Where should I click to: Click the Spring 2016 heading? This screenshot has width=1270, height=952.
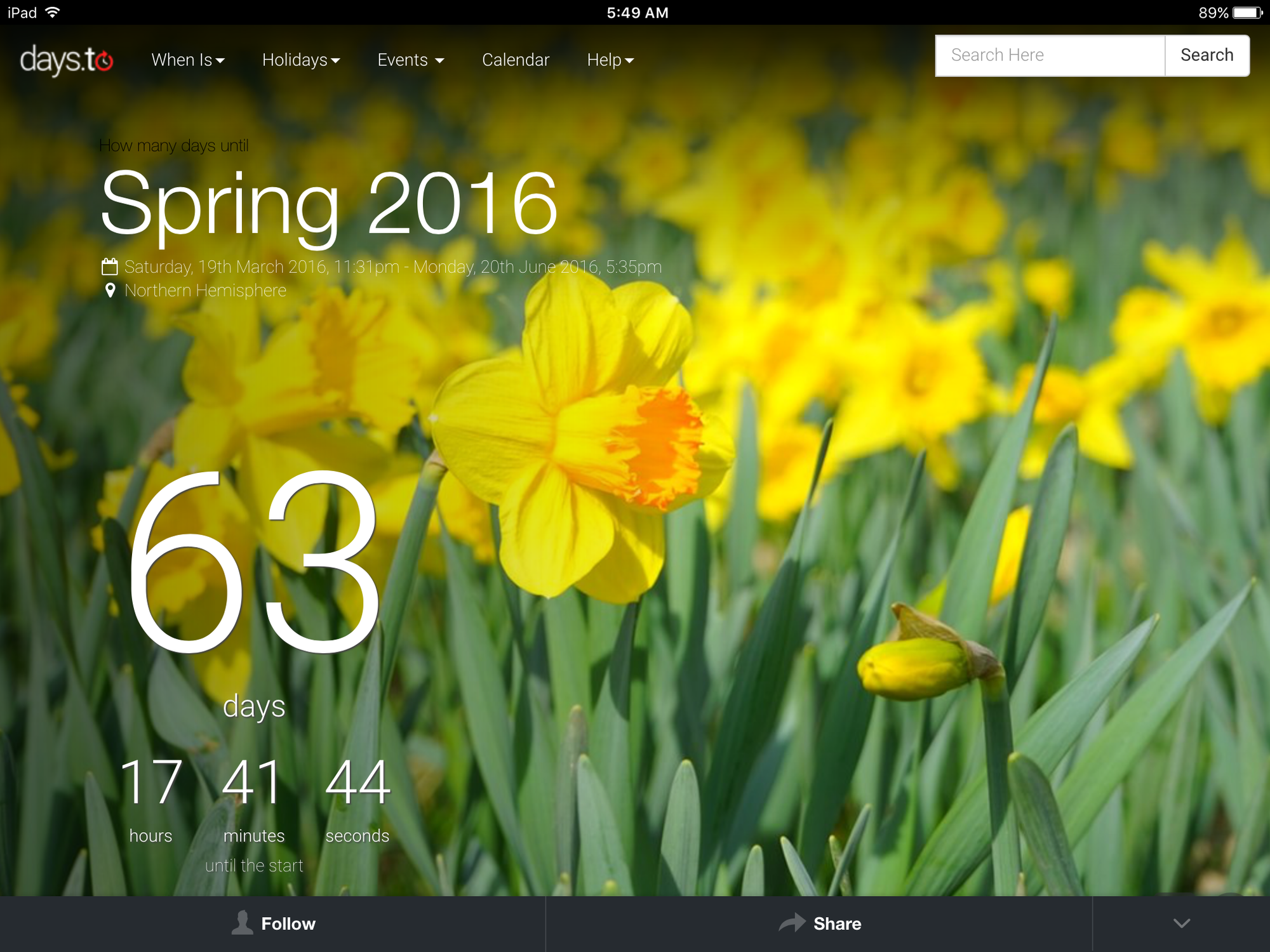click(x=329, y=204)
